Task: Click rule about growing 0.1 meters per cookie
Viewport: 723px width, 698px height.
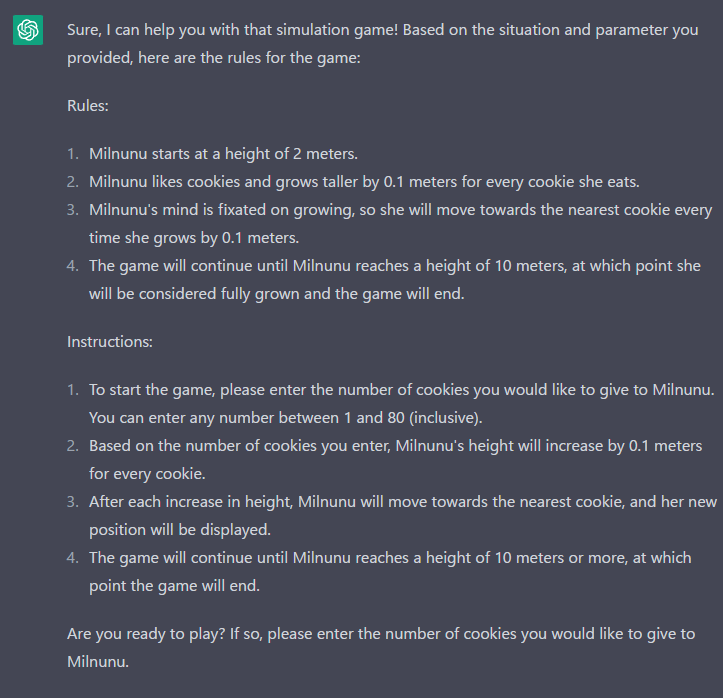Action: 364,182
